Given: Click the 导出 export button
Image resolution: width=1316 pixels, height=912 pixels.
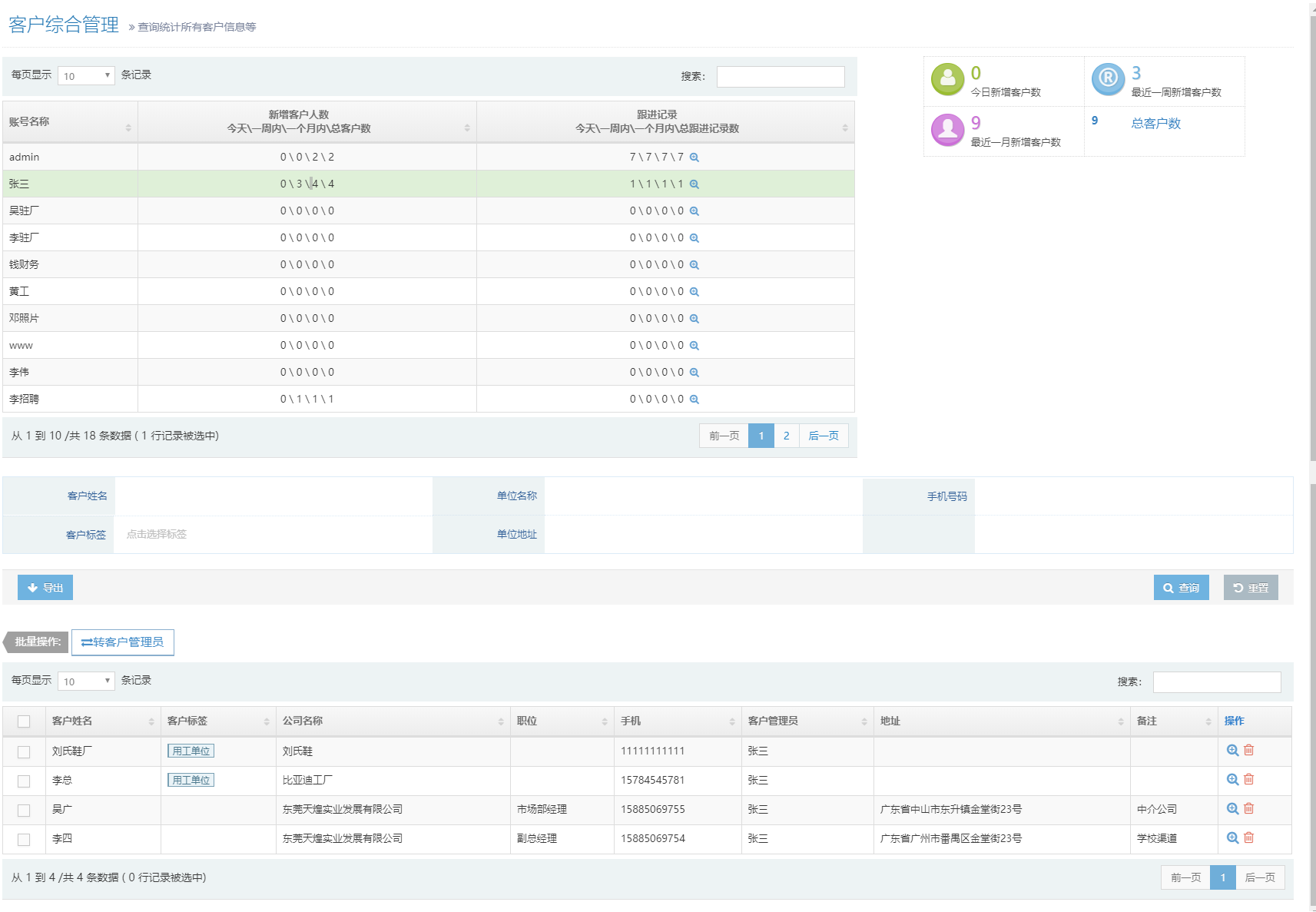Looking at the screenshot, I should coord(45,588).
